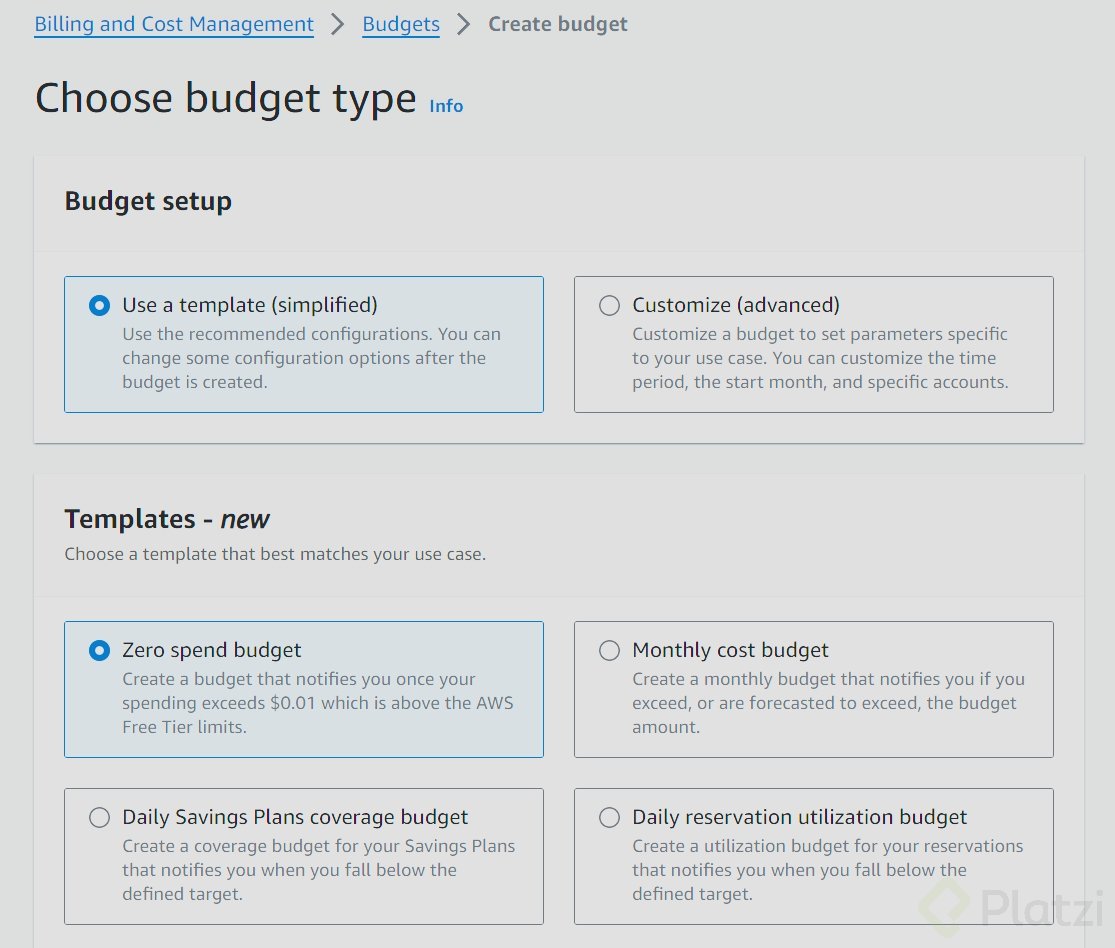Choose Daily Savings Plans coverage budget radio
Viewport: 1115px width, 948px height.
coord(99,818)
